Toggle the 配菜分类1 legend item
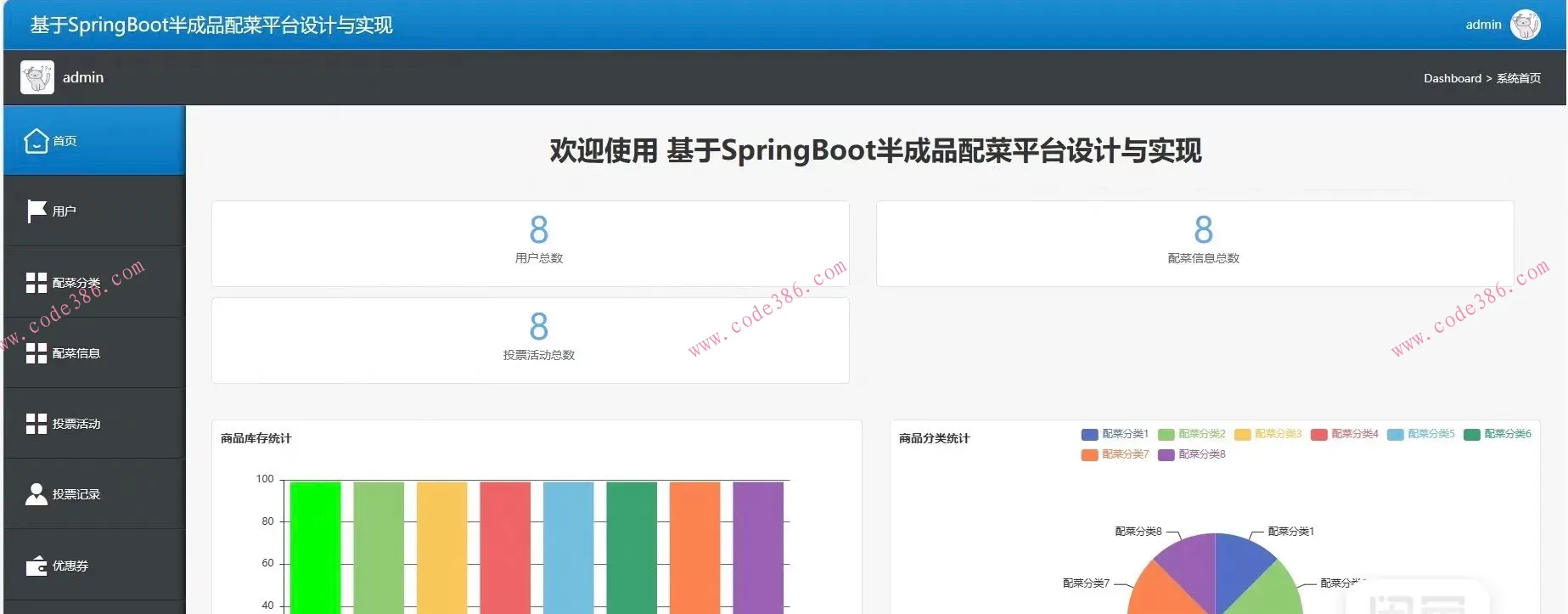Screen dimensions: 1568x614 click(x=1114, y=434)
